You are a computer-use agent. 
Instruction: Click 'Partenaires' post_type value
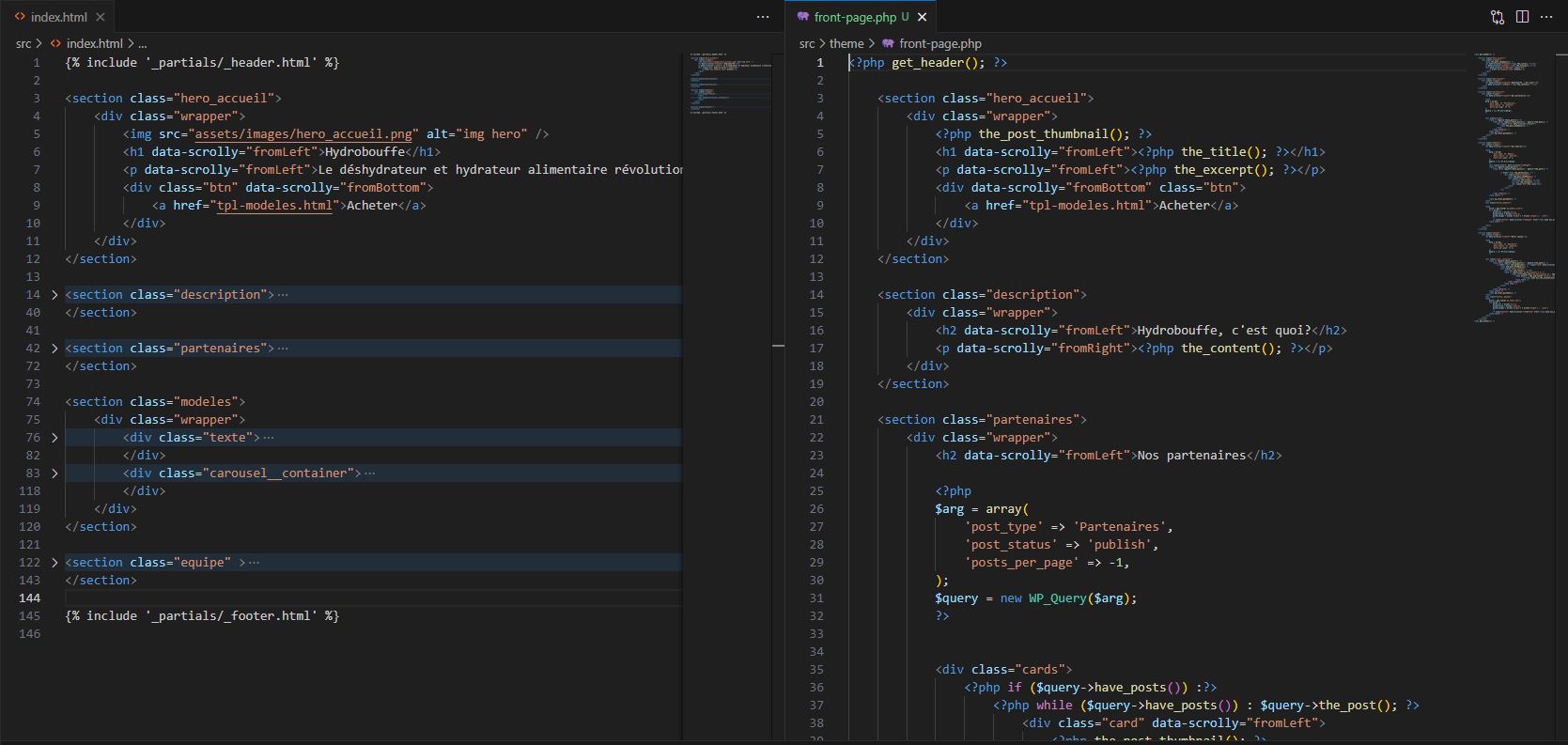pos(1123,527)
